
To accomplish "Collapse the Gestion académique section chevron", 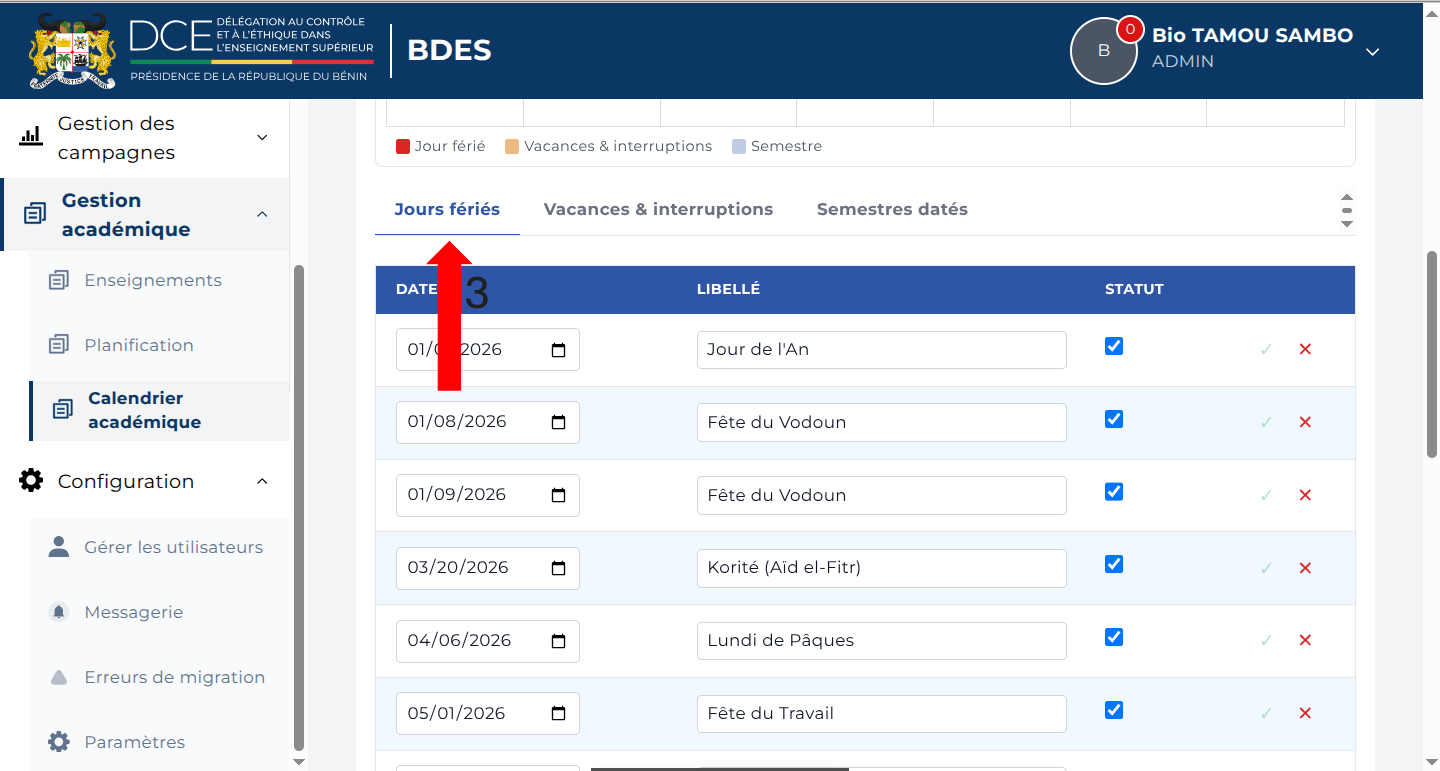I will click(262, 214).
